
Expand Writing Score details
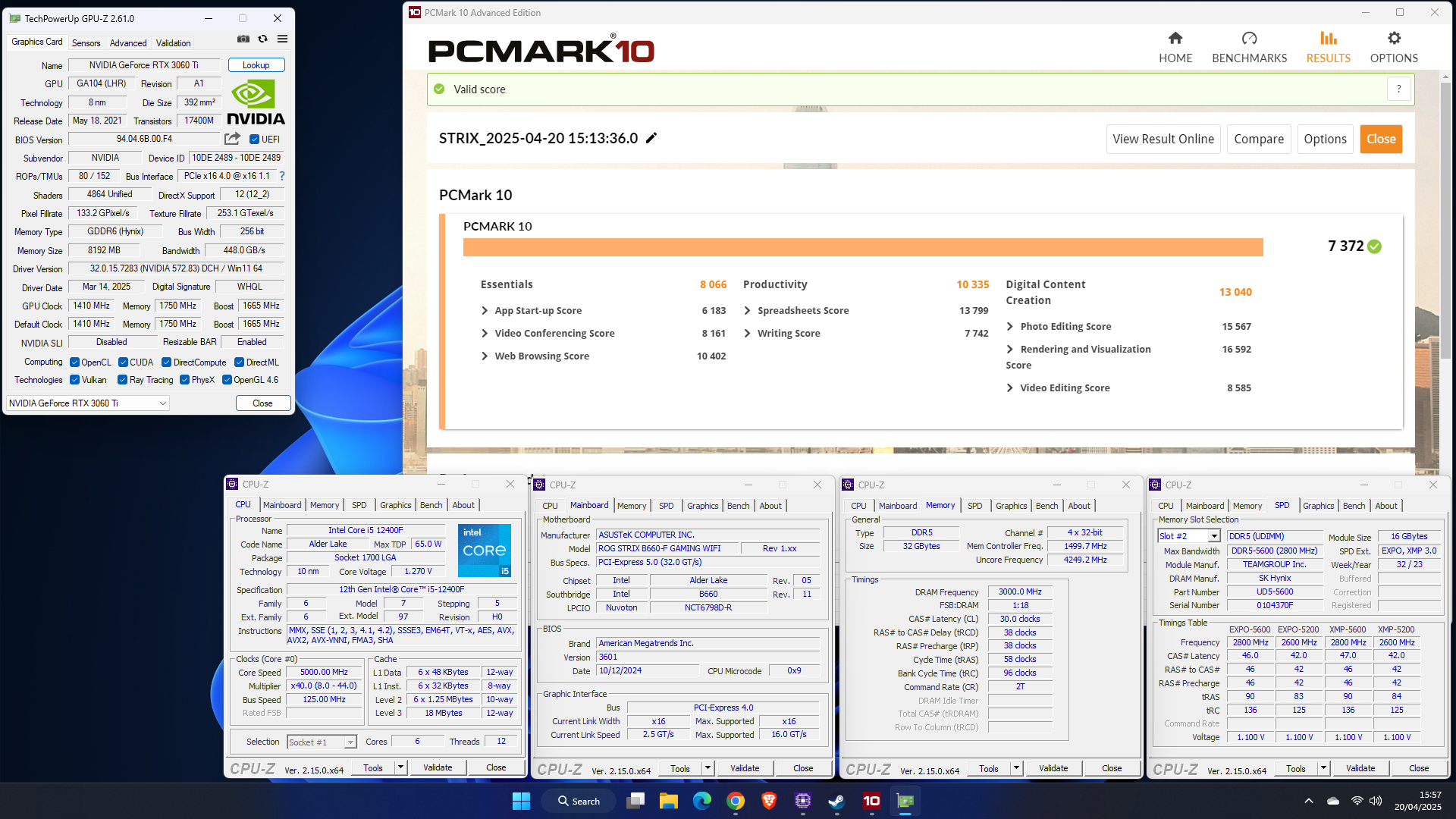point(748,333)
